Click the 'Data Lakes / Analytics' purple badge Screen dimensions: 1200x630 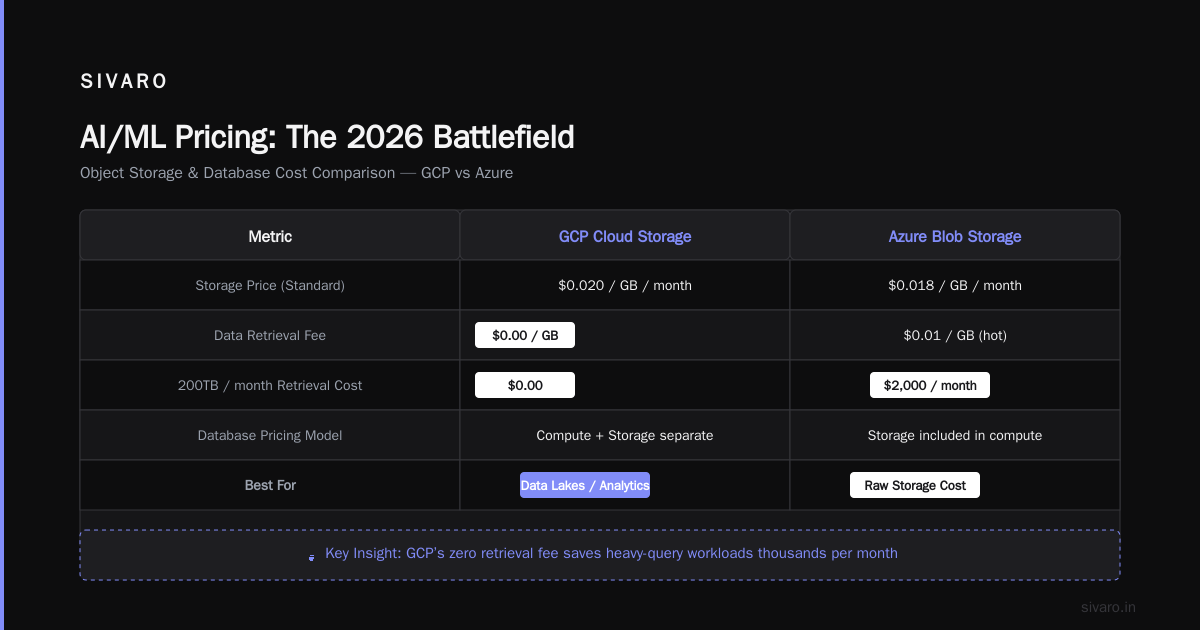click(x=585, y=486)
